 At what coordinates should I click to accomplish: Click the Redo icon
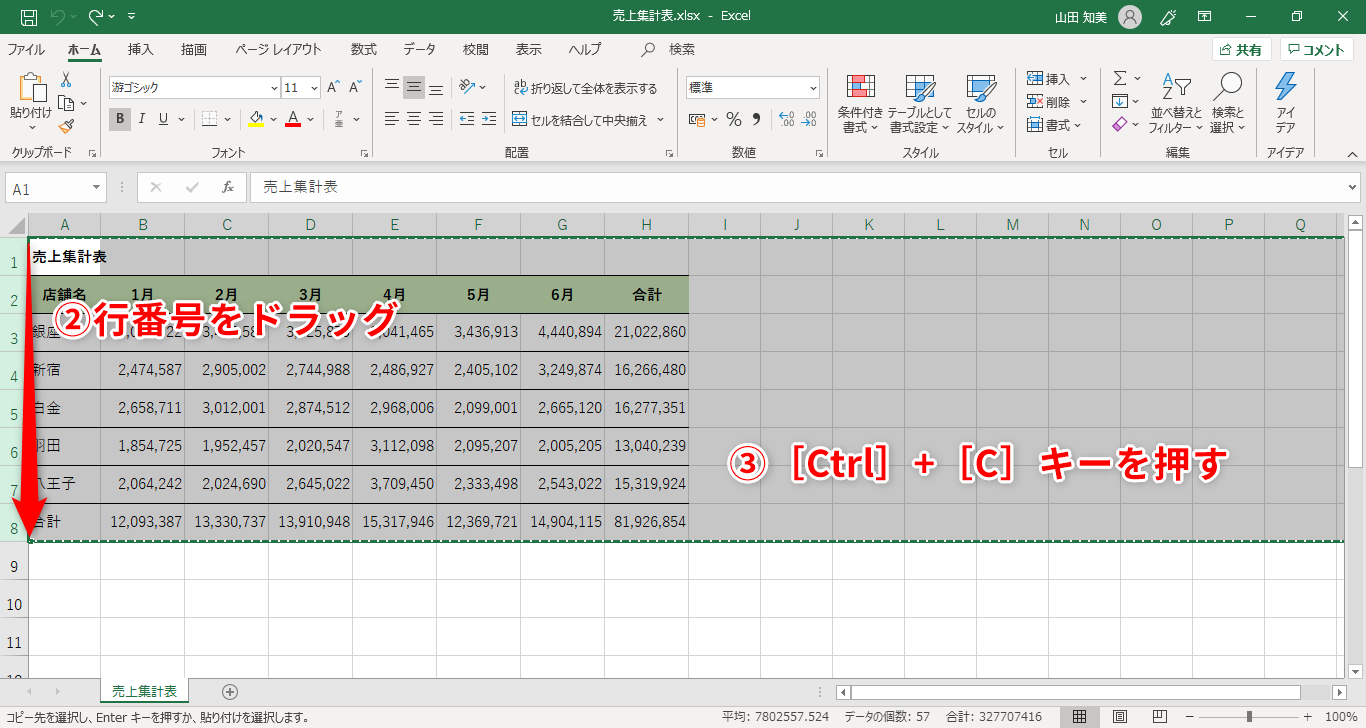coord(96,16)
